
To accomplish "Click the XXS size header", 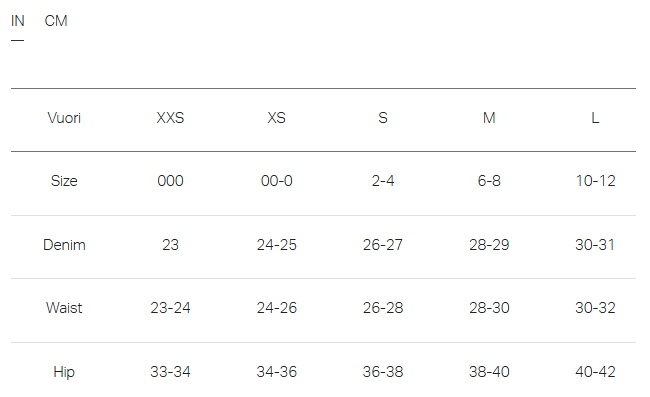I will click(170, 118).
